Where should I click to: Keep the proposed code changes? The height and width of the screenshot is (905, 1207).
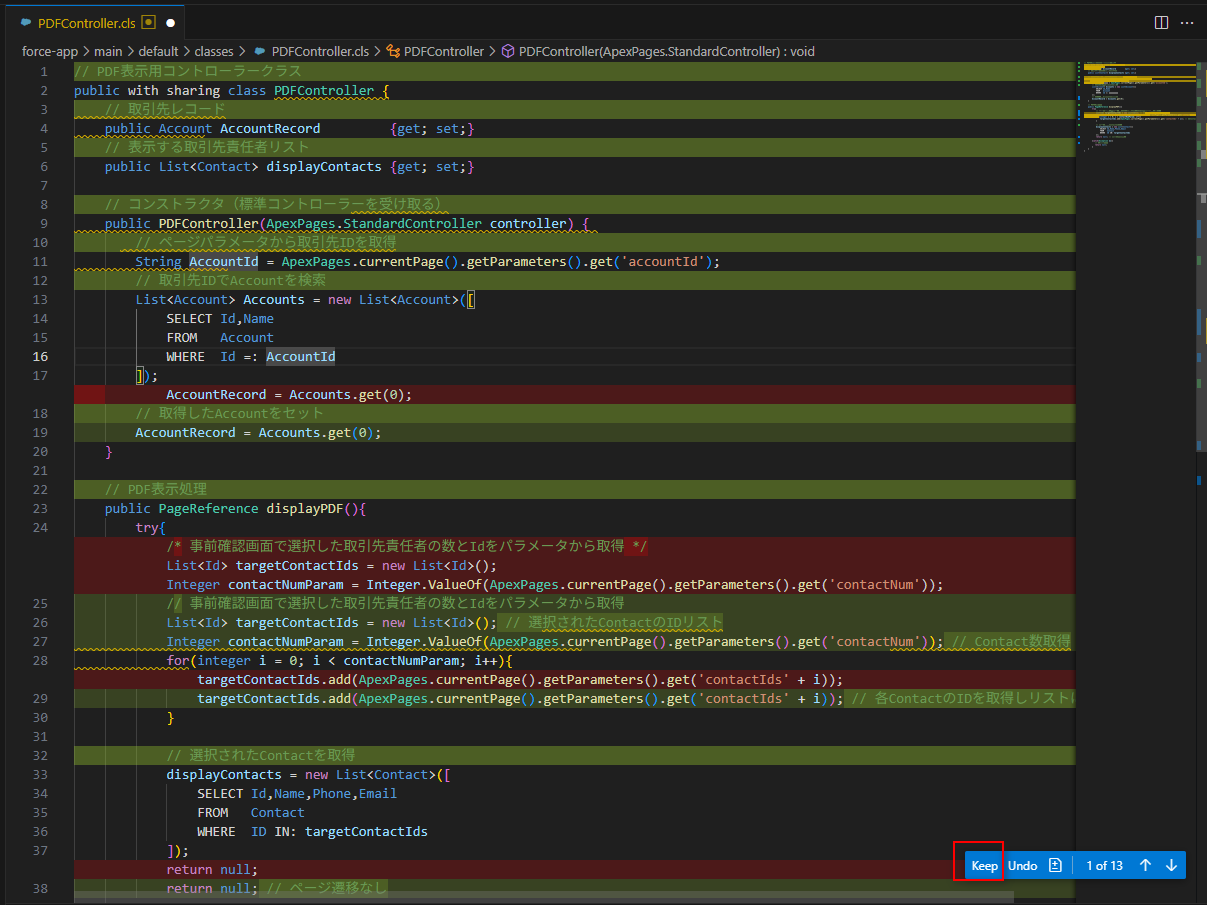(x=984, y=865)
